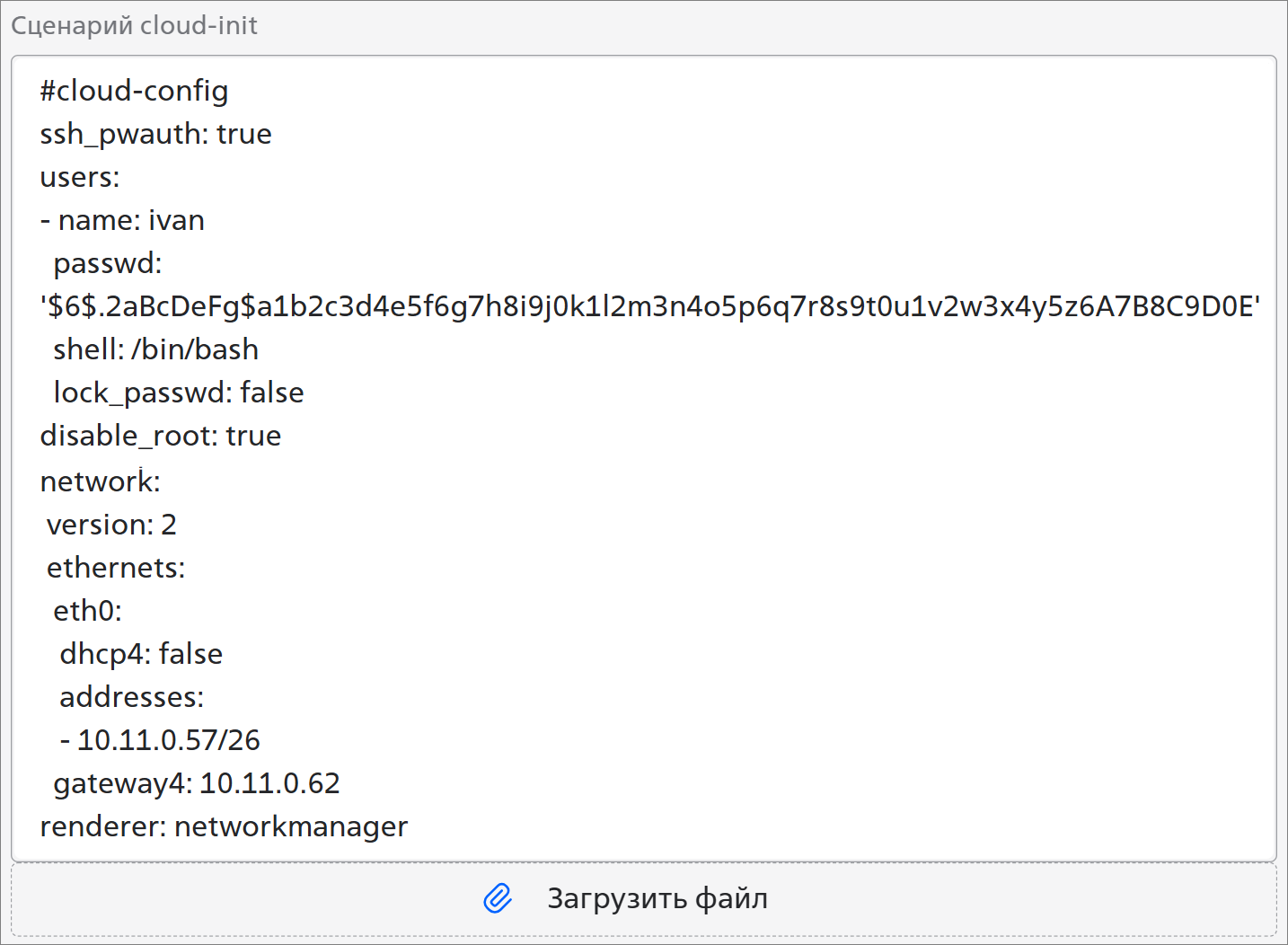Place cursor on the network: line
1288x945 pixels.
[100, 481]
